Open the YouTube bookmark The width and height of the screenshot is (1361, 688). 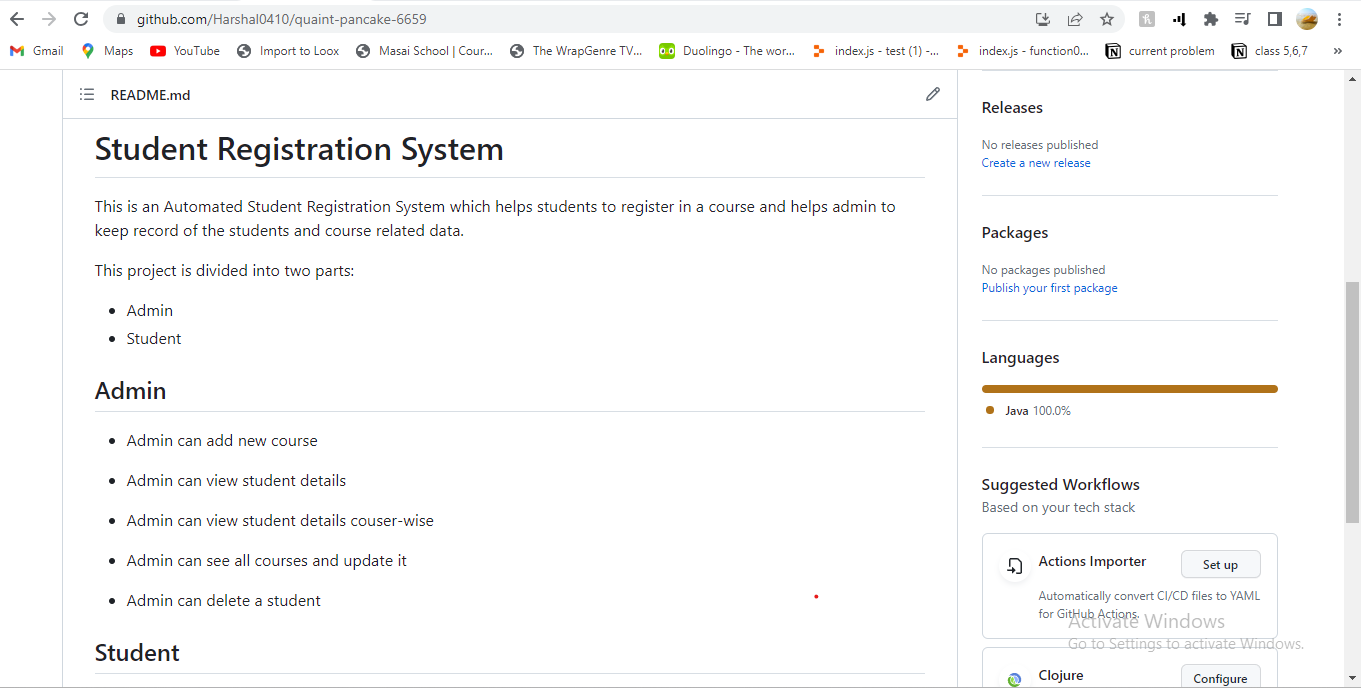[185, 51]
